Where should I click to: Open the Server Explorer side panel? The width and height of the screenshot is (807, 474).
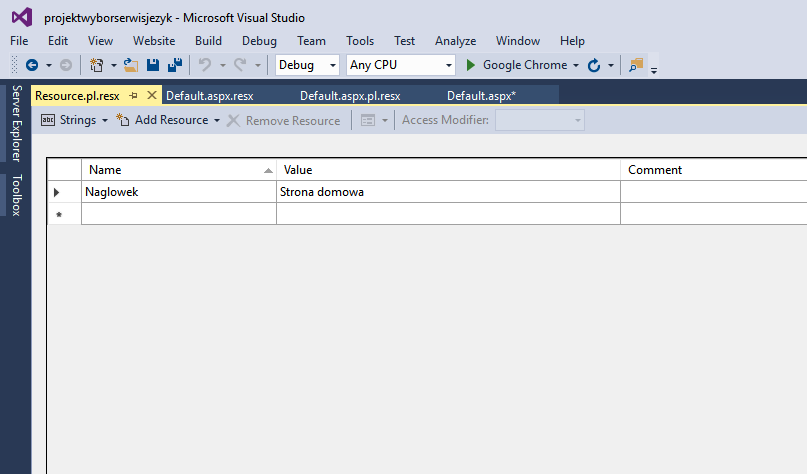point(16,124)
